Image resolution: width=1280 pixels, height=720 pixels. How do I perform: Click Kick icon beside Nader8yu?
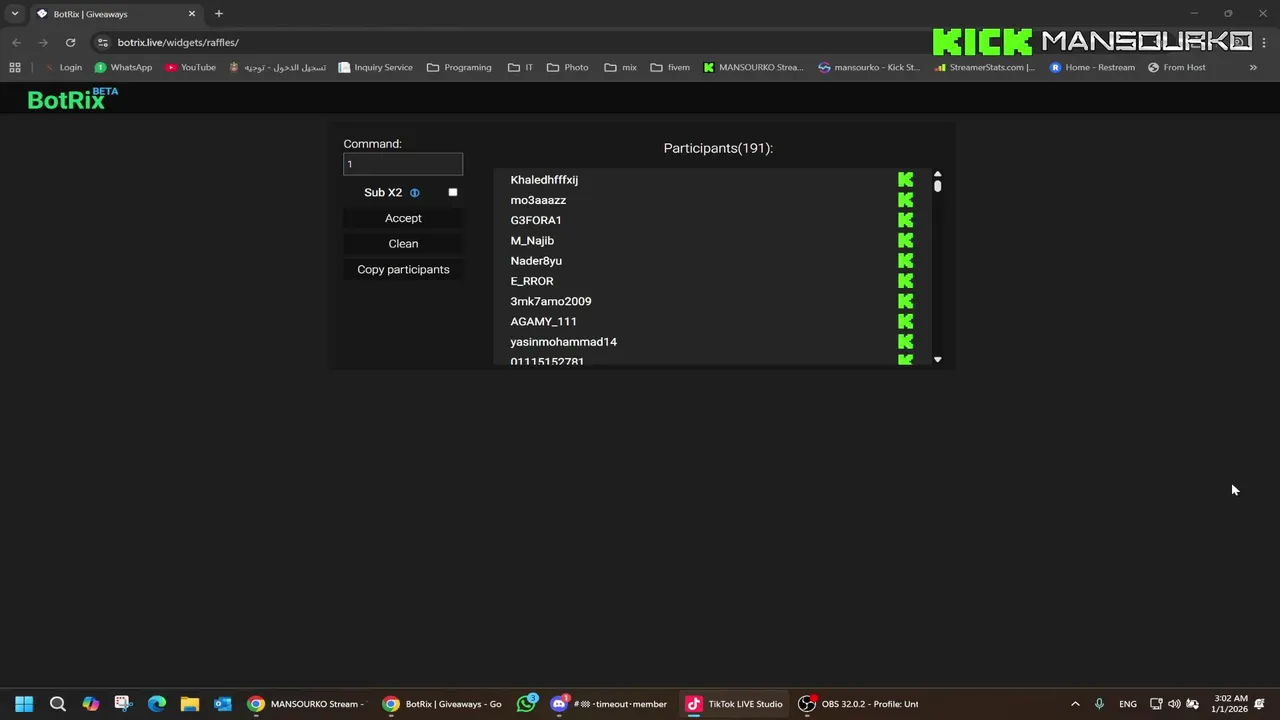pyautogui.click(x=906, y=261)
